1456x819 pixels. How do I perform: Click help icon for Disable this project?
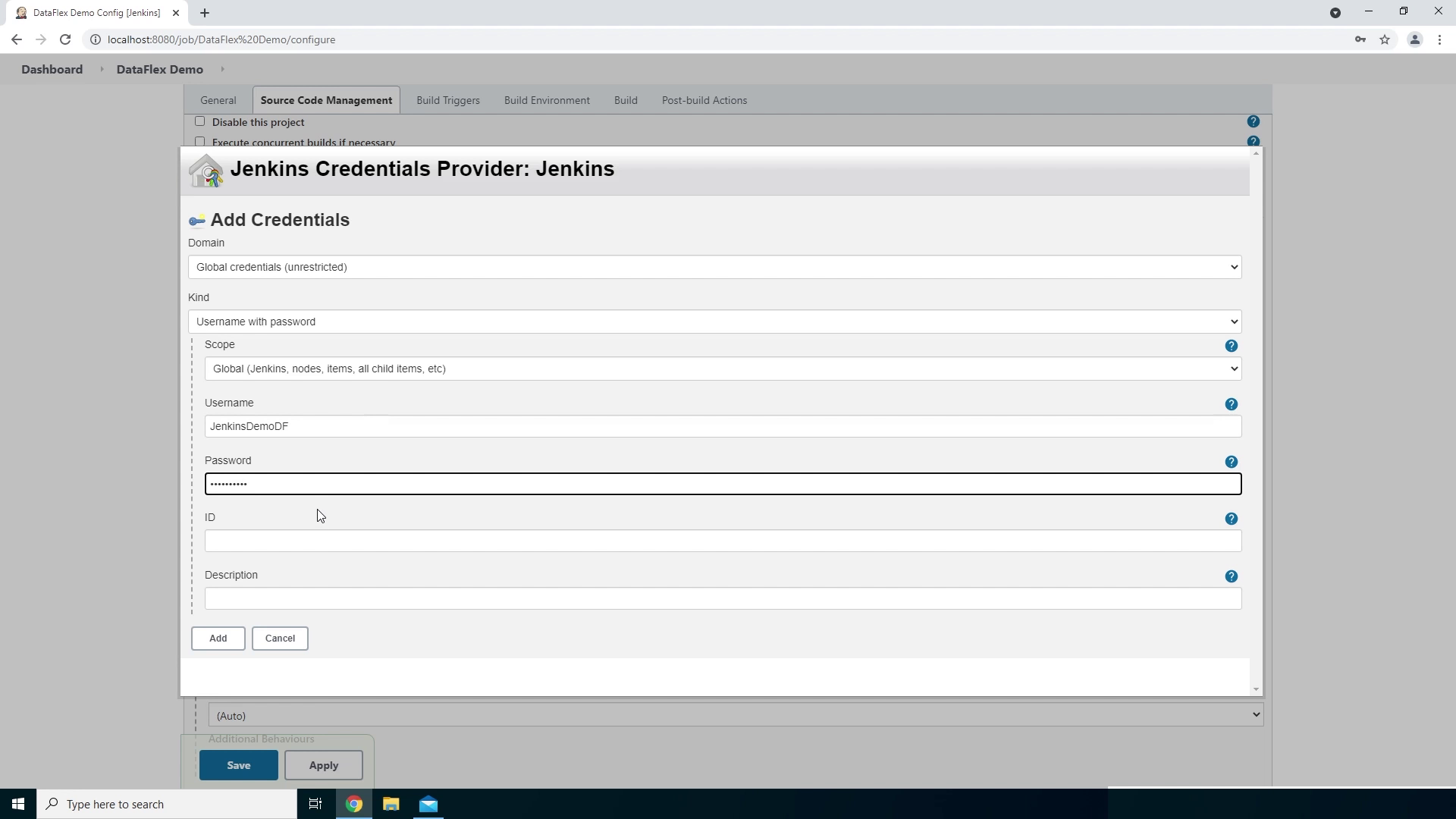point(1253,121)
